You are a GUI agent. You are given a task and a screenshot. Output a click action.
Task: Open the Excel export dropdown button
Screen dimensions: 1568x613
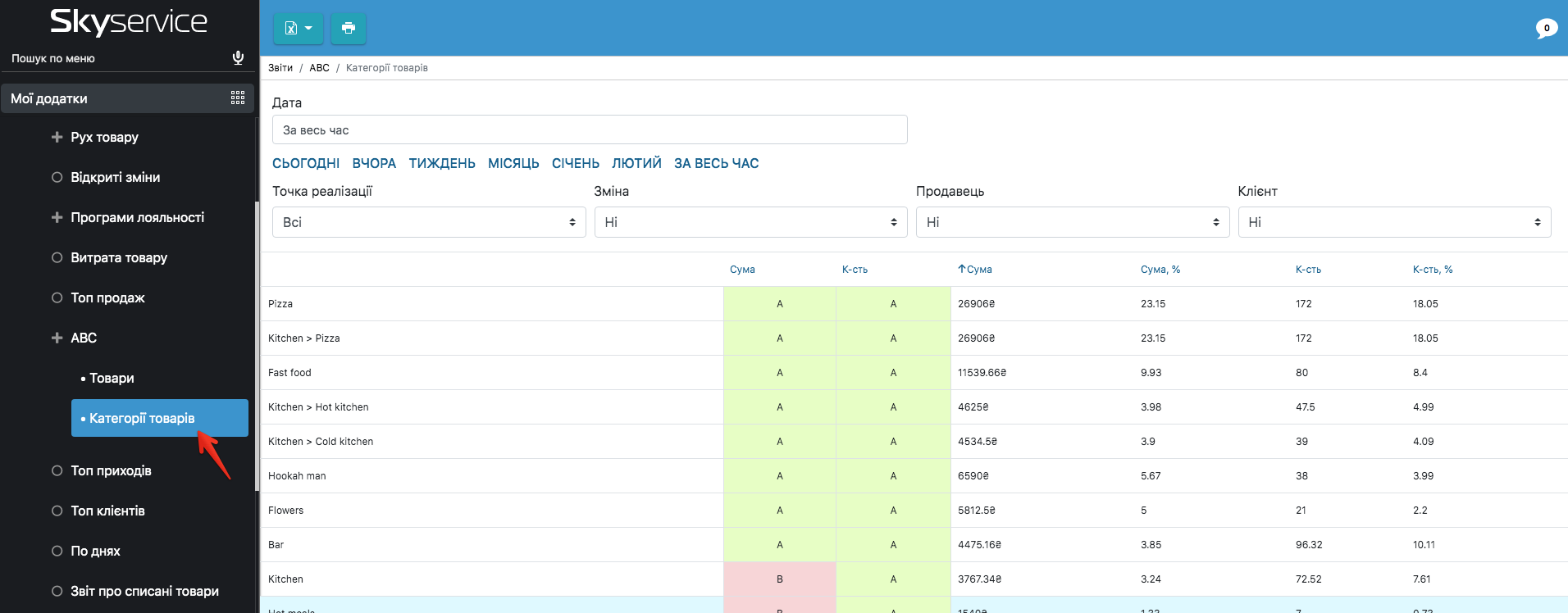298,29
